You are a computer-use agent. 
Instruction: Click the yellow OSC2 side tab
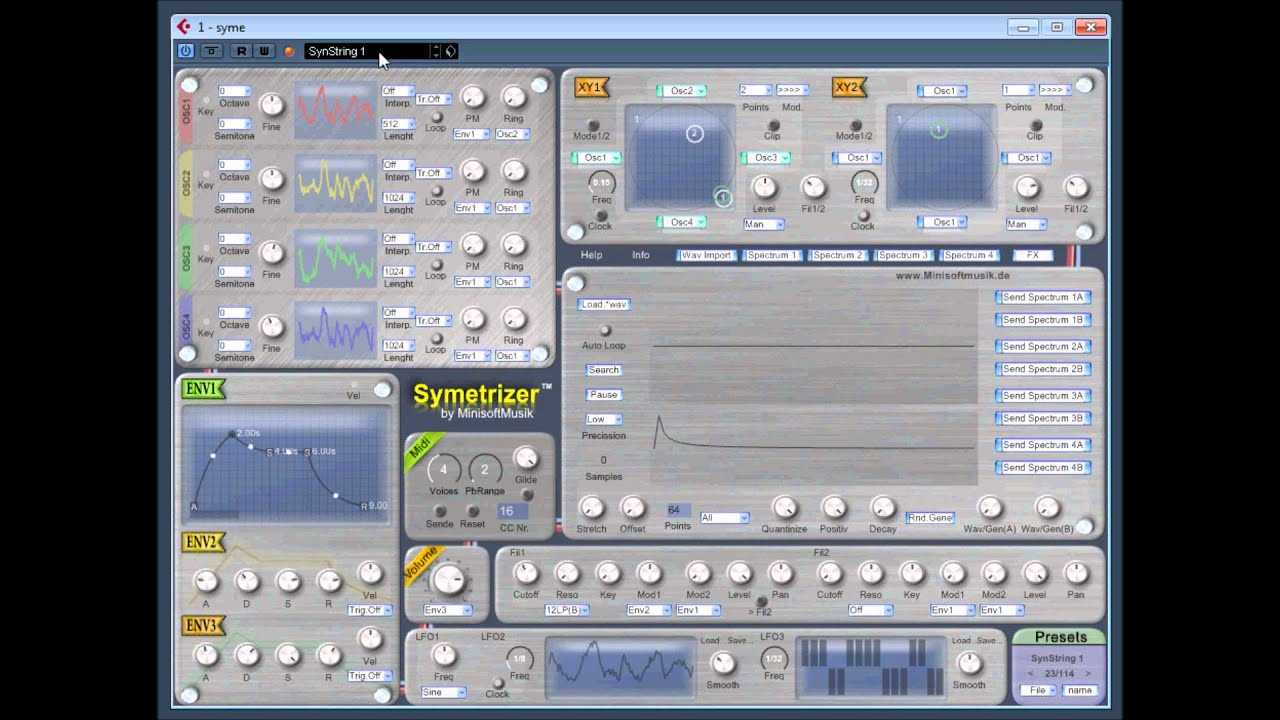pyautogui.click(x=186, y=184)
